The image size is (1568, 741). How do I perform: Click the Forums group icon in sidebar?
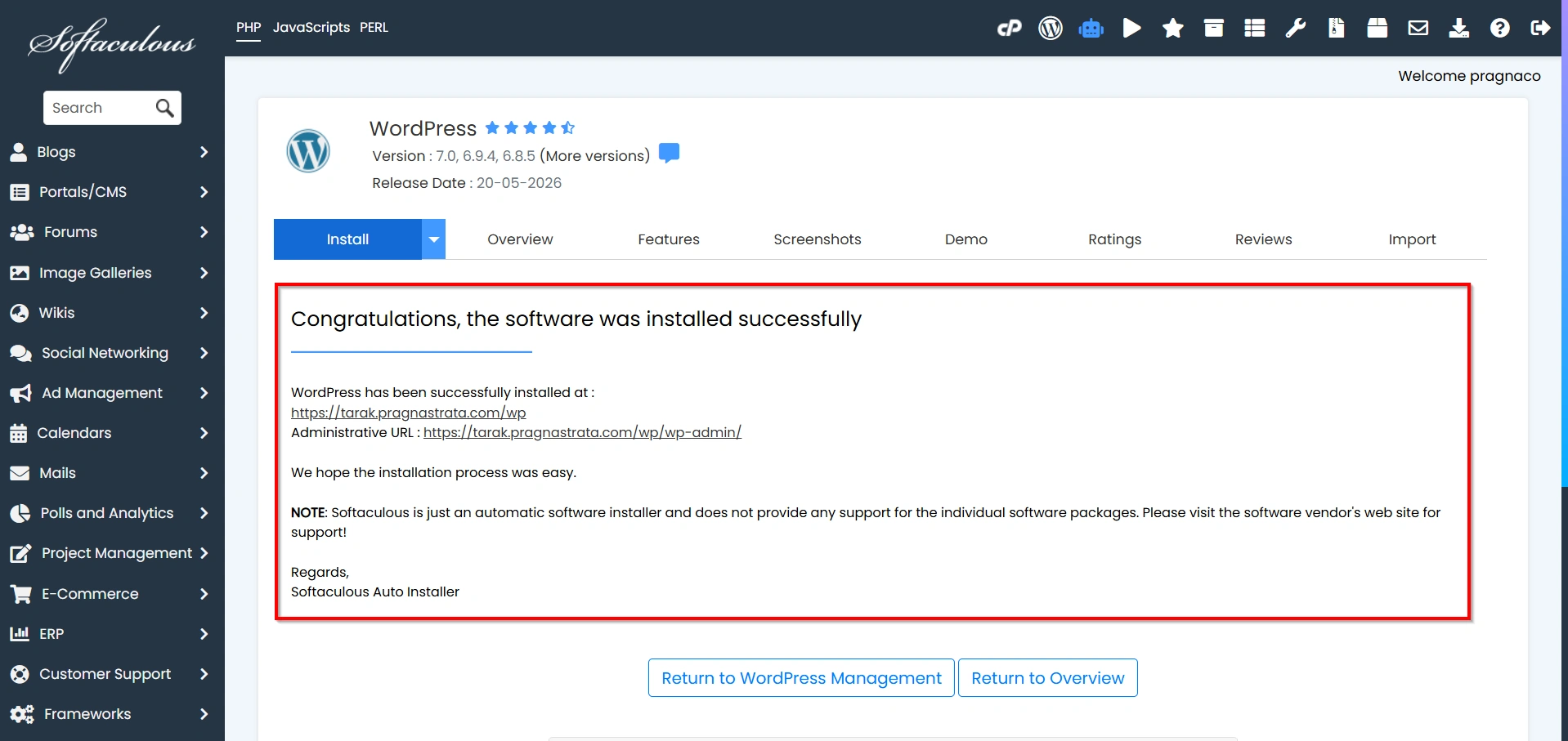pos(21,232)
